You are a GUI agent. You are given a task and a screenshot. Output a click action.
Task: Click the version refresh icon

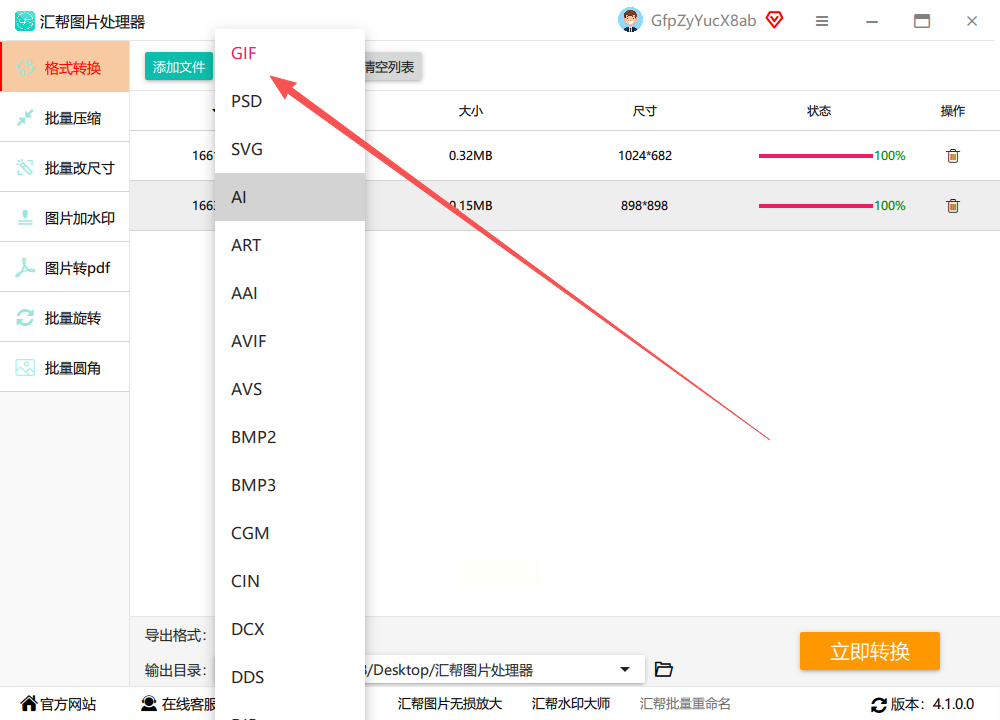point(879,705)
